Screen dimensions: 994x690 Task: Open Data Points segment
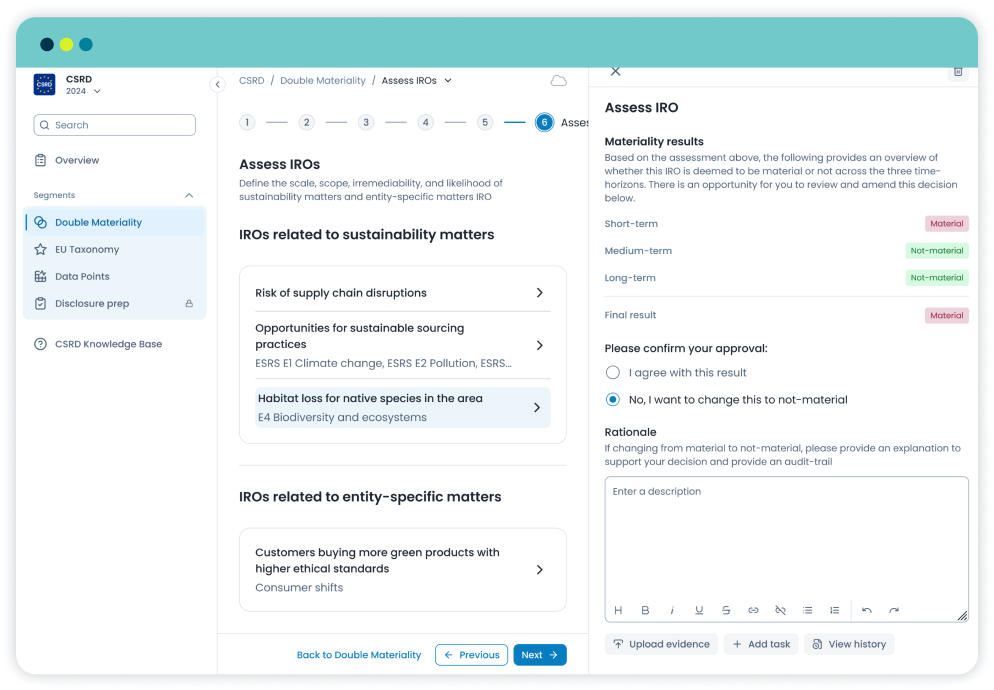point(114,277)
